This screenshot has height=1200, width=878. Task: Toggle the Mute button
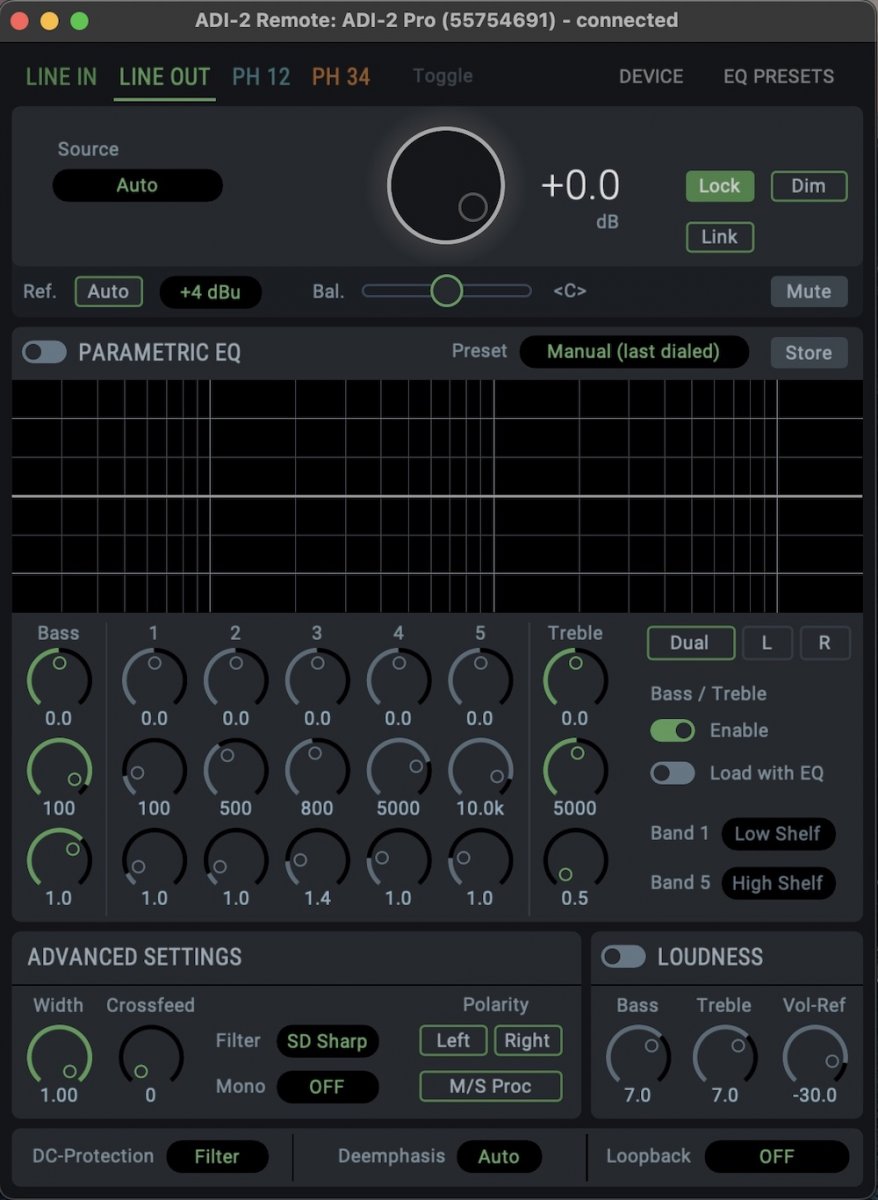point(809,291)
